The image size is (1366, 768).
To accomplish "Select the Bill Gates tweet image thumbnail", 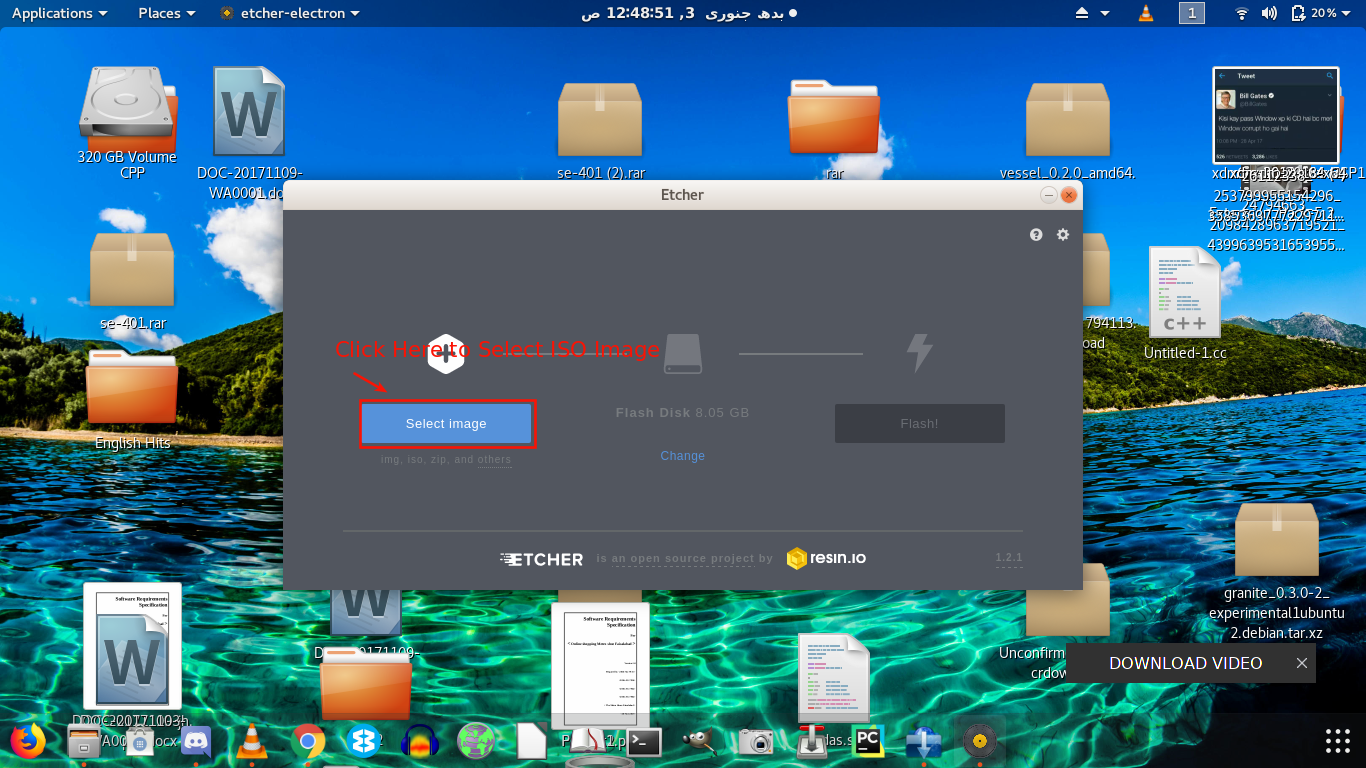I will (x=1275, y=115).
